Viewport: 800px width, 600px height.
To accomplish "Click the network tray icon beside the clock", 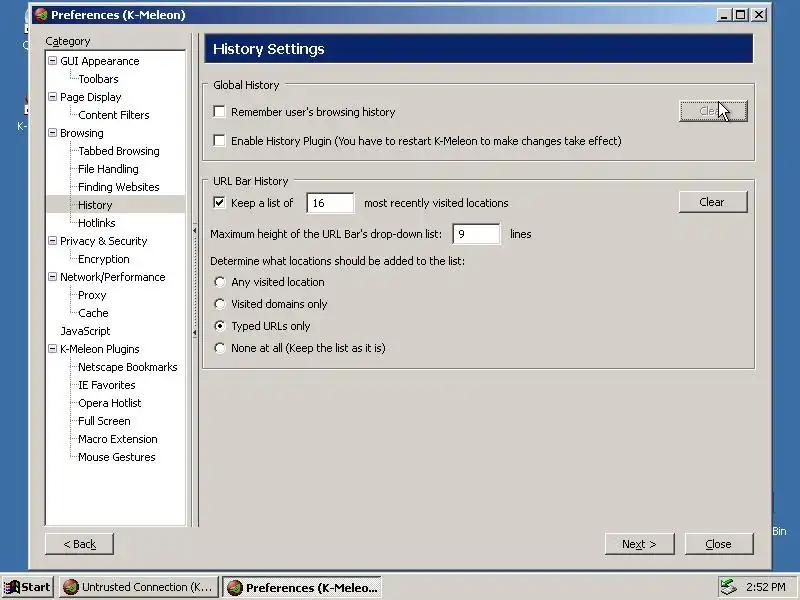I will click(729, 587).
